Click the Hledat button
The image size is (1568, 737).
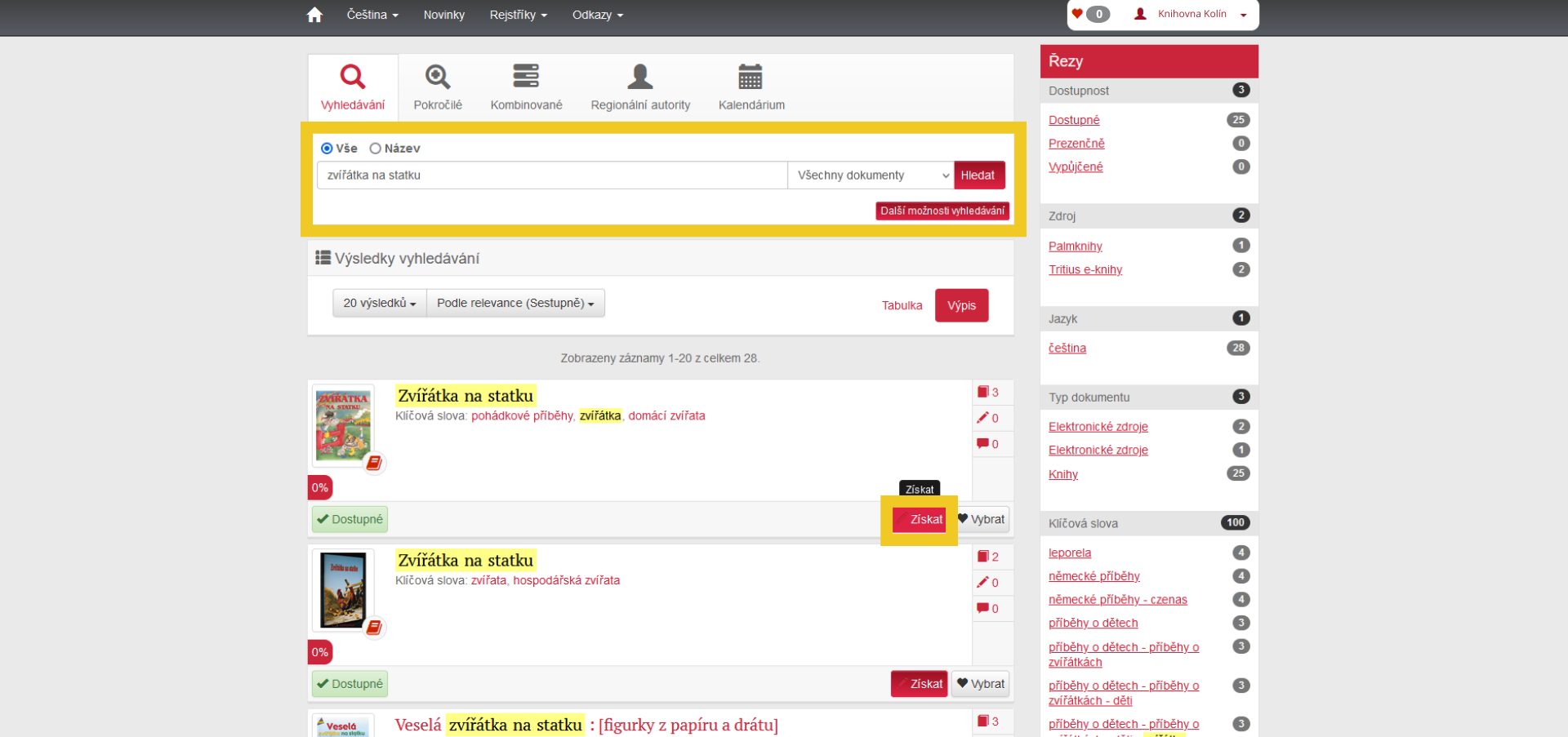[978, 175]
